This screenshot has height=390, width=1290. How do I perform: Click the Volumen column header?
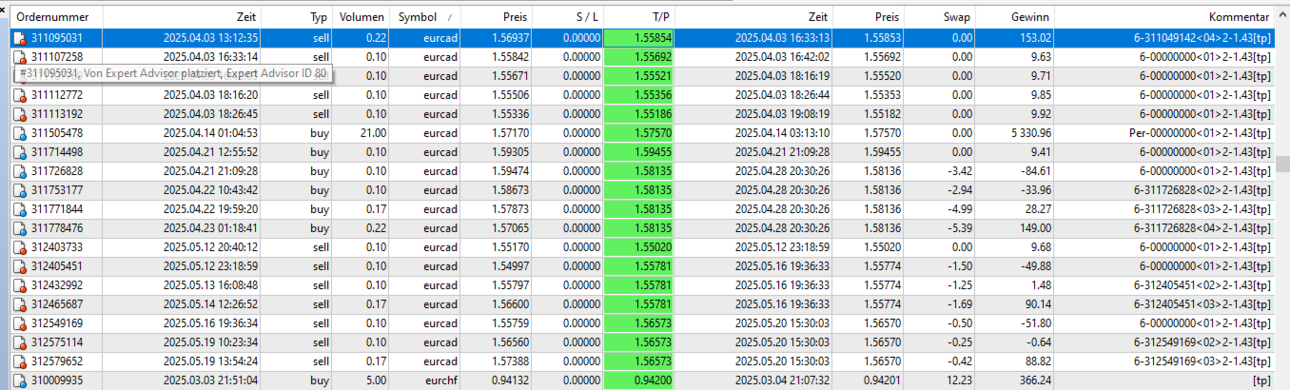click(x=362, y=17)
